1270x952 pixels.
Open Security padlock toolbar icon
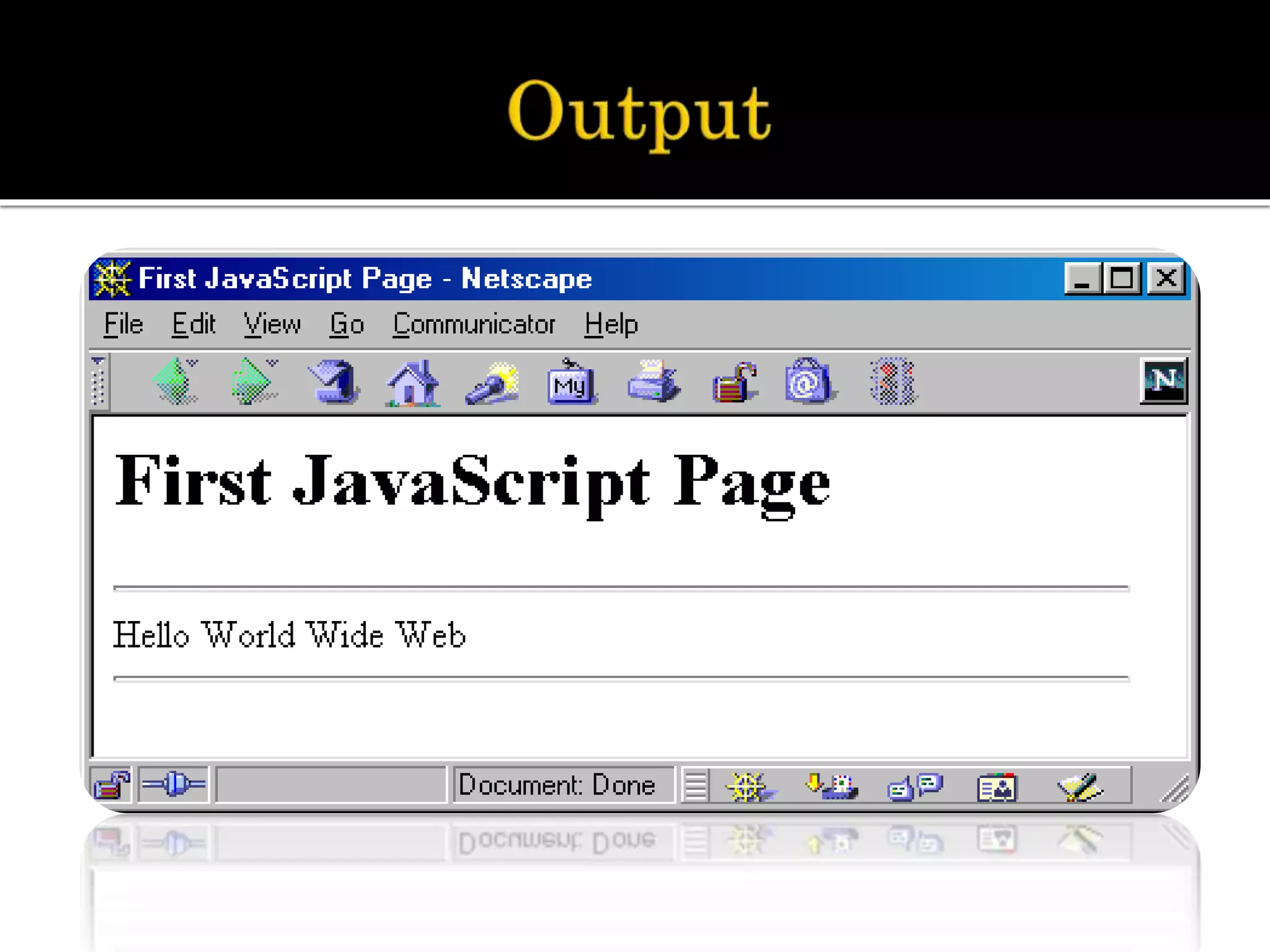[x=734, y=382]
